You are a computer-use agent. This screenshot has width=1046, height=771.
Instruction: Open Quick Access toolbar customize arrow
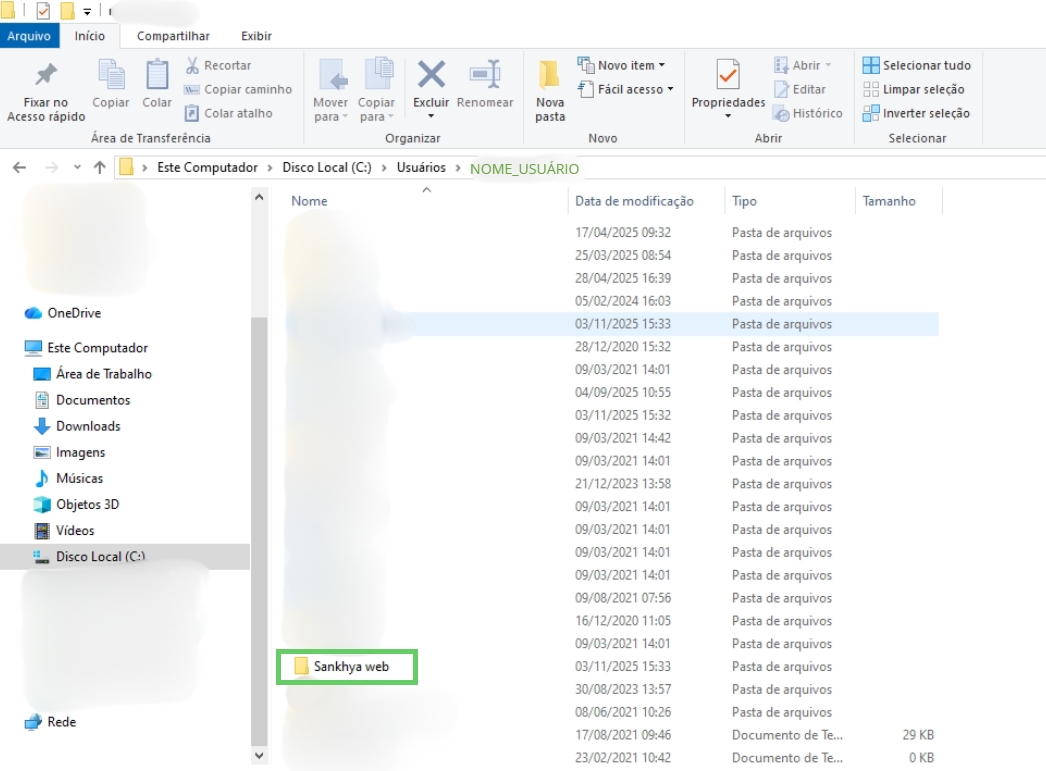click(87, 11)
